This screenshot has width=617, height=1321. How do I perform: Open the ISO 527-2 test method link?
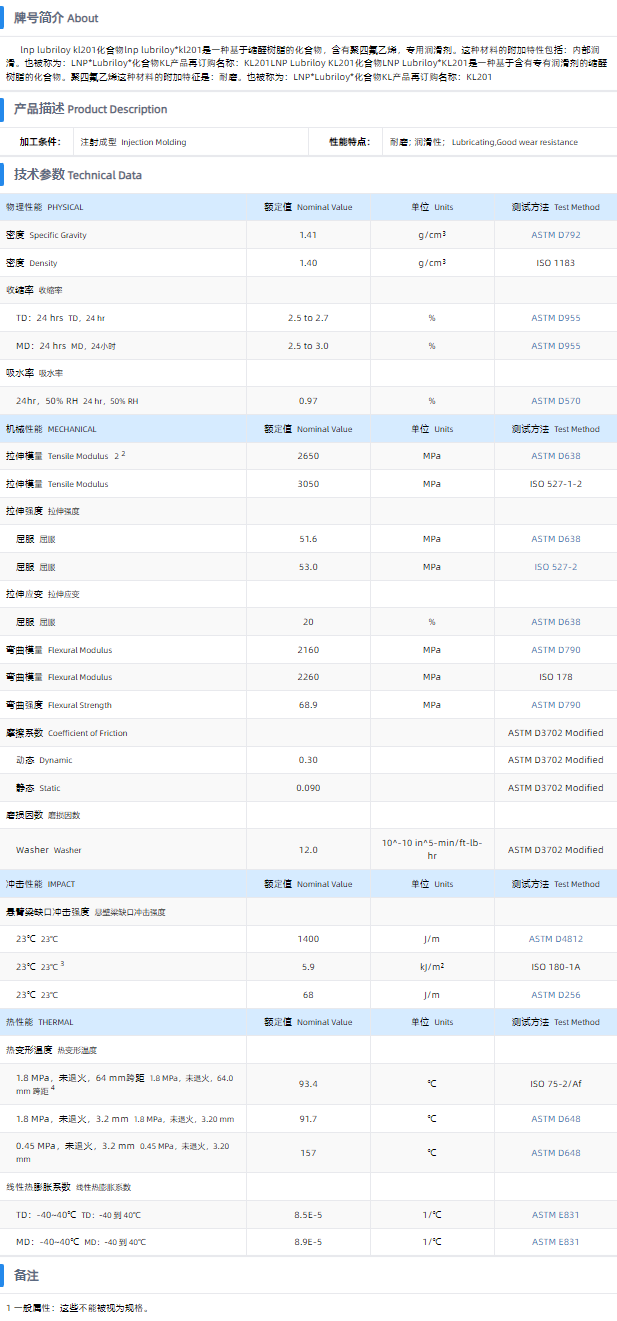[x=555, y=567]
